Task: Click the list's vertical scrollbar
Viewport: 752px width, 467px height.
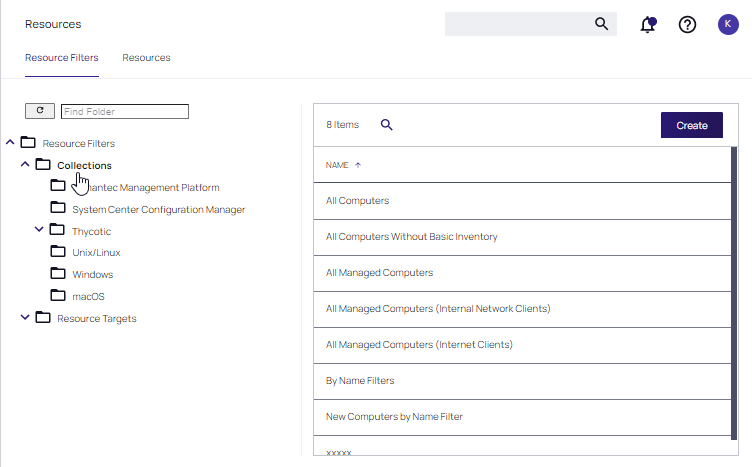Action: pos(734,300)
